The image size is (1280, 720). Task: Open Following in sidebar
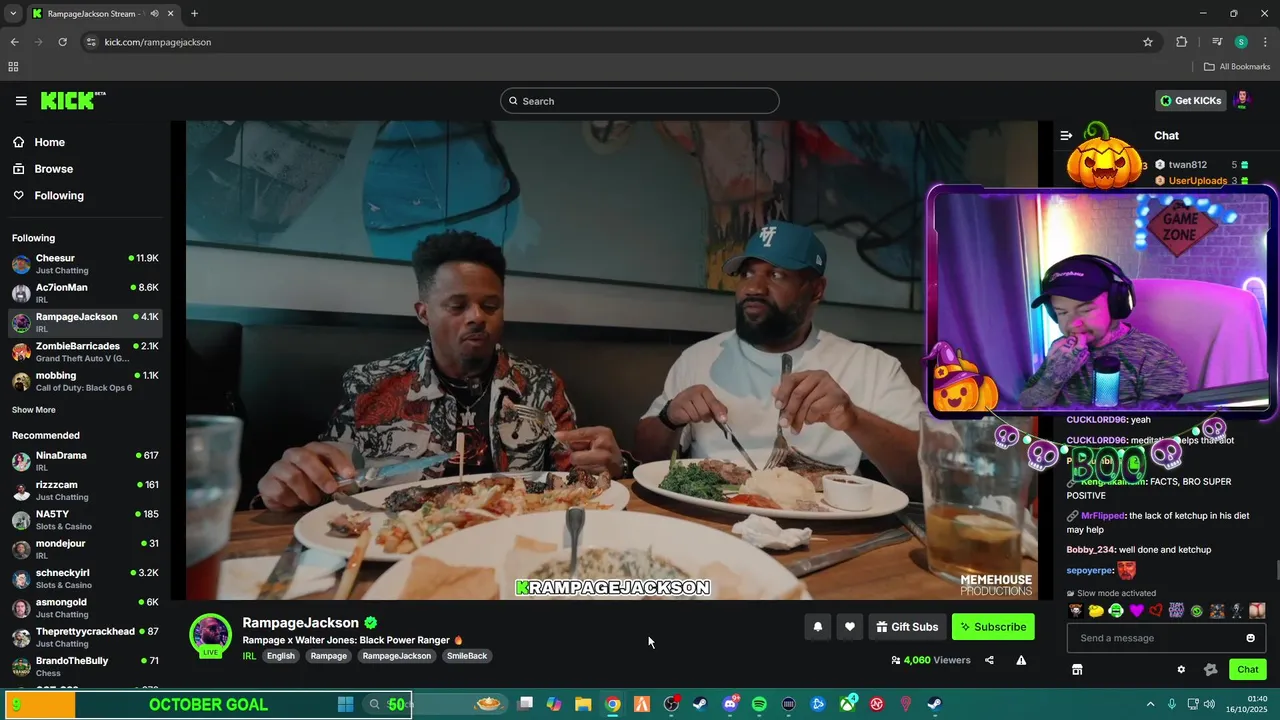(x=85, y=196)
